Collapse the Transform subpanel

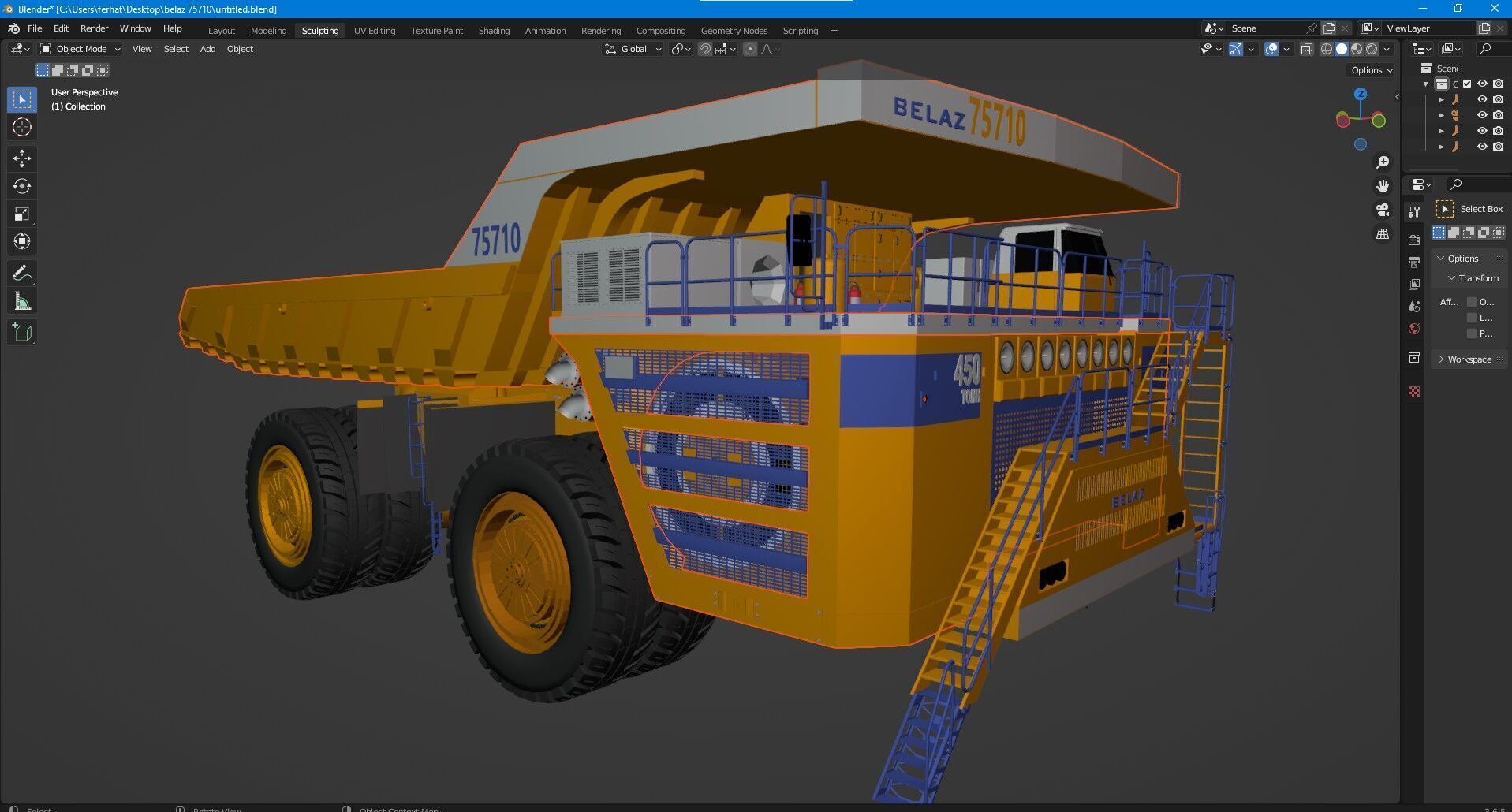point(1452,278)
